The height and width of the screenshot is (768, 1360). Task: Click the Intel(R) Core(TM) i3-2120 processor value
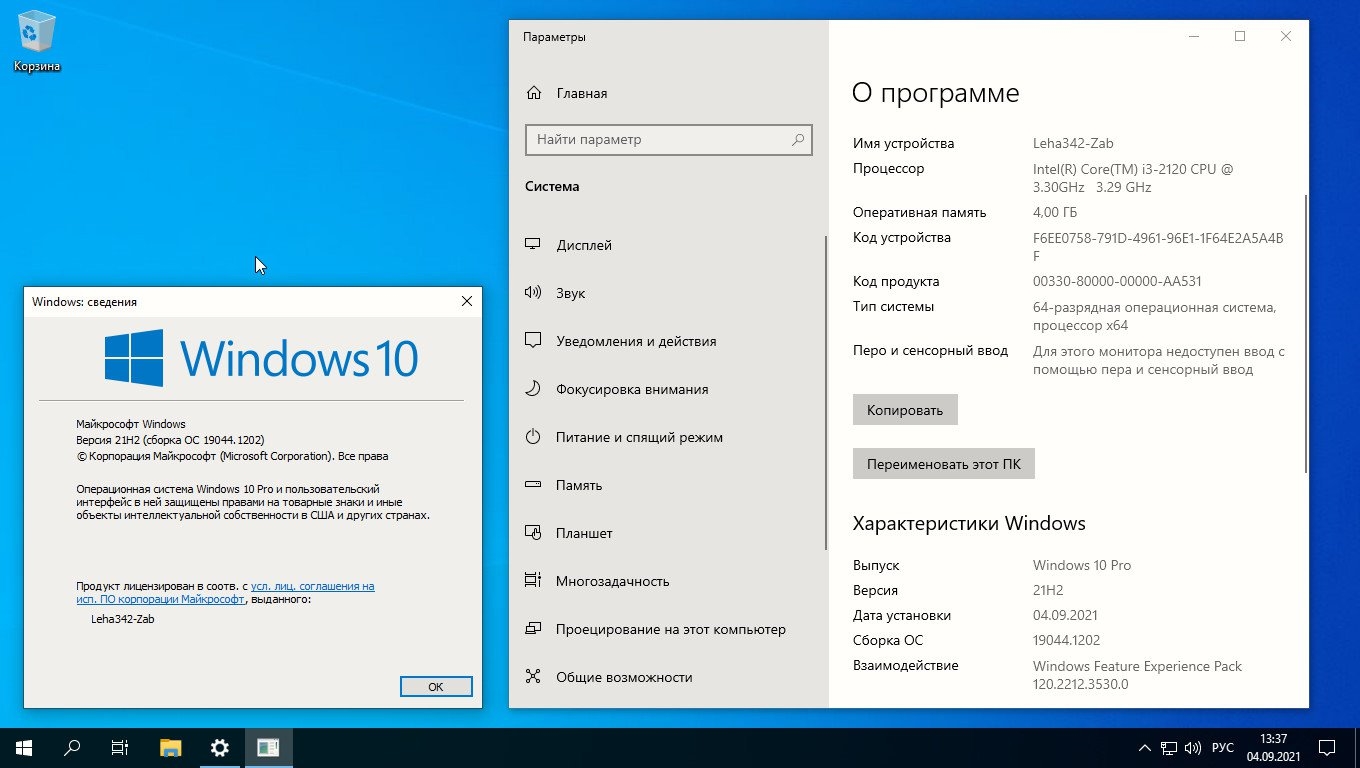pos(1133,178)
